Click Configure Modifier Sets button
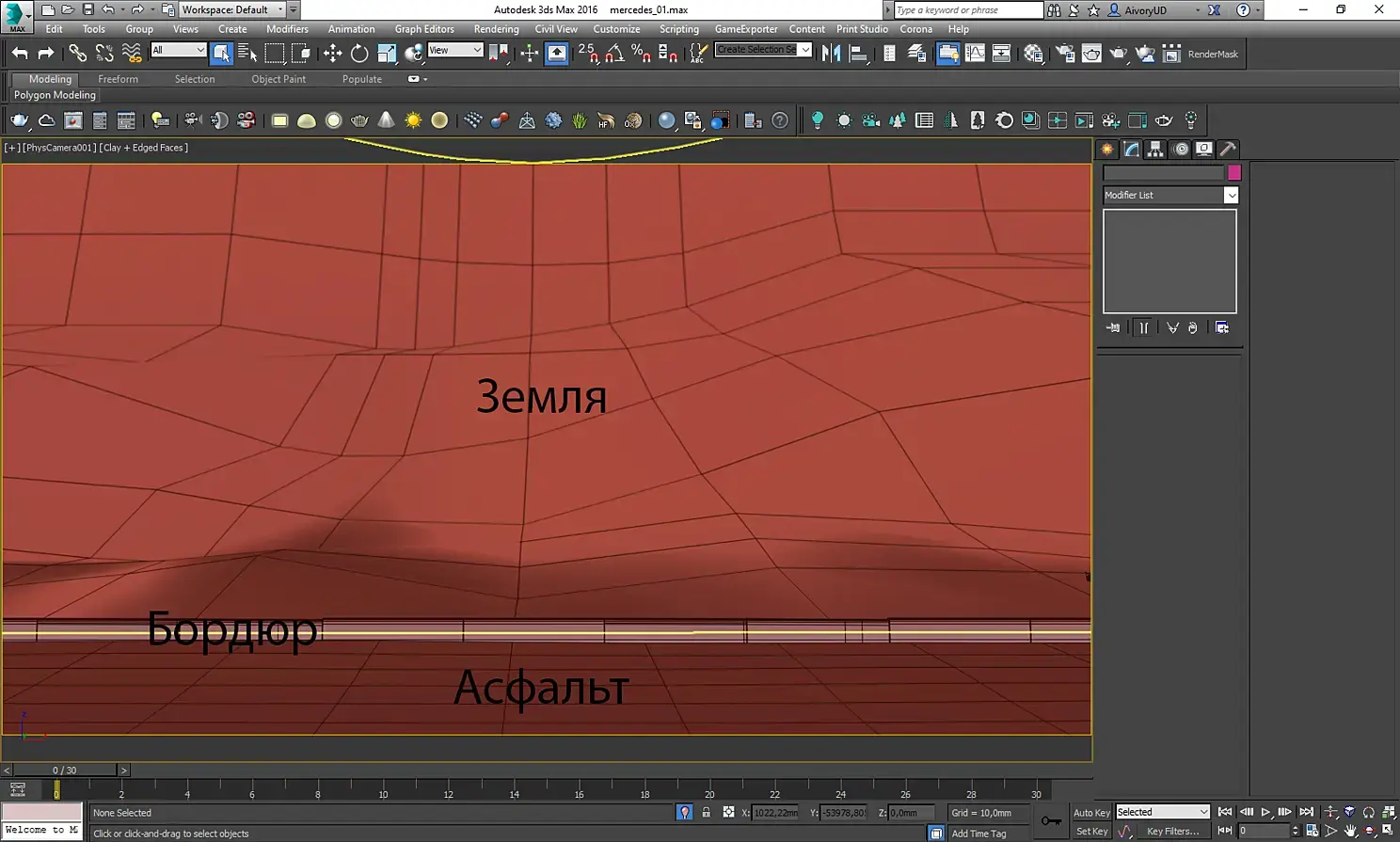The image size is (1400, 842). tap(1222, 327)
